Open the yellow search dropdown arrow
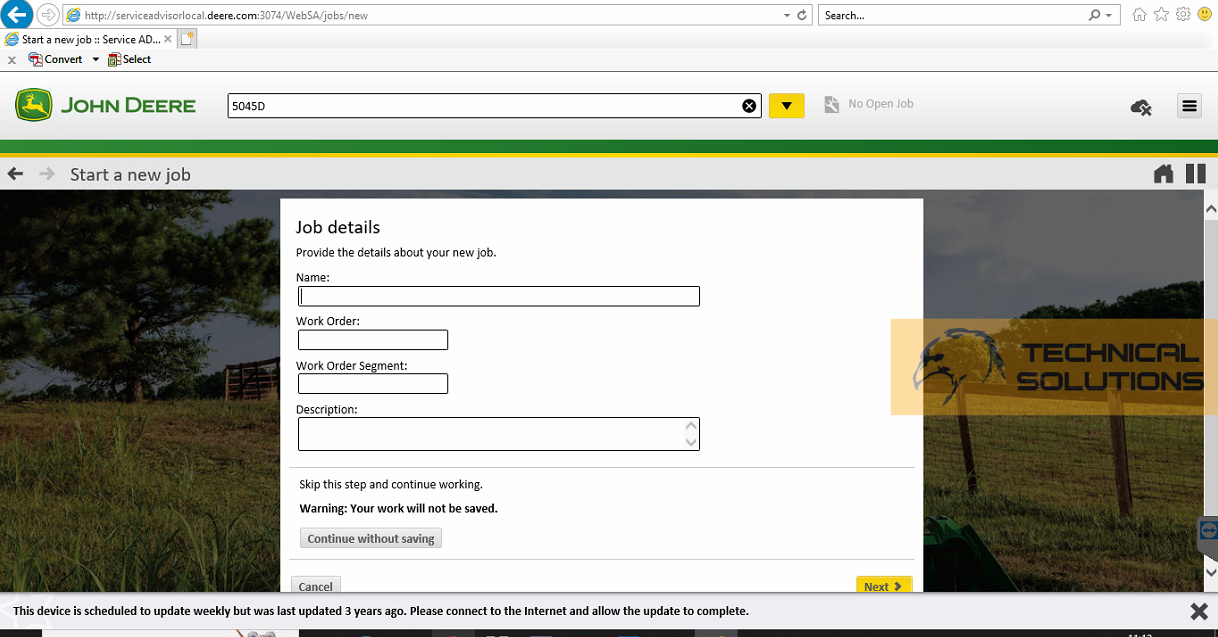The image size is (1218, 637). click(786, 104)
